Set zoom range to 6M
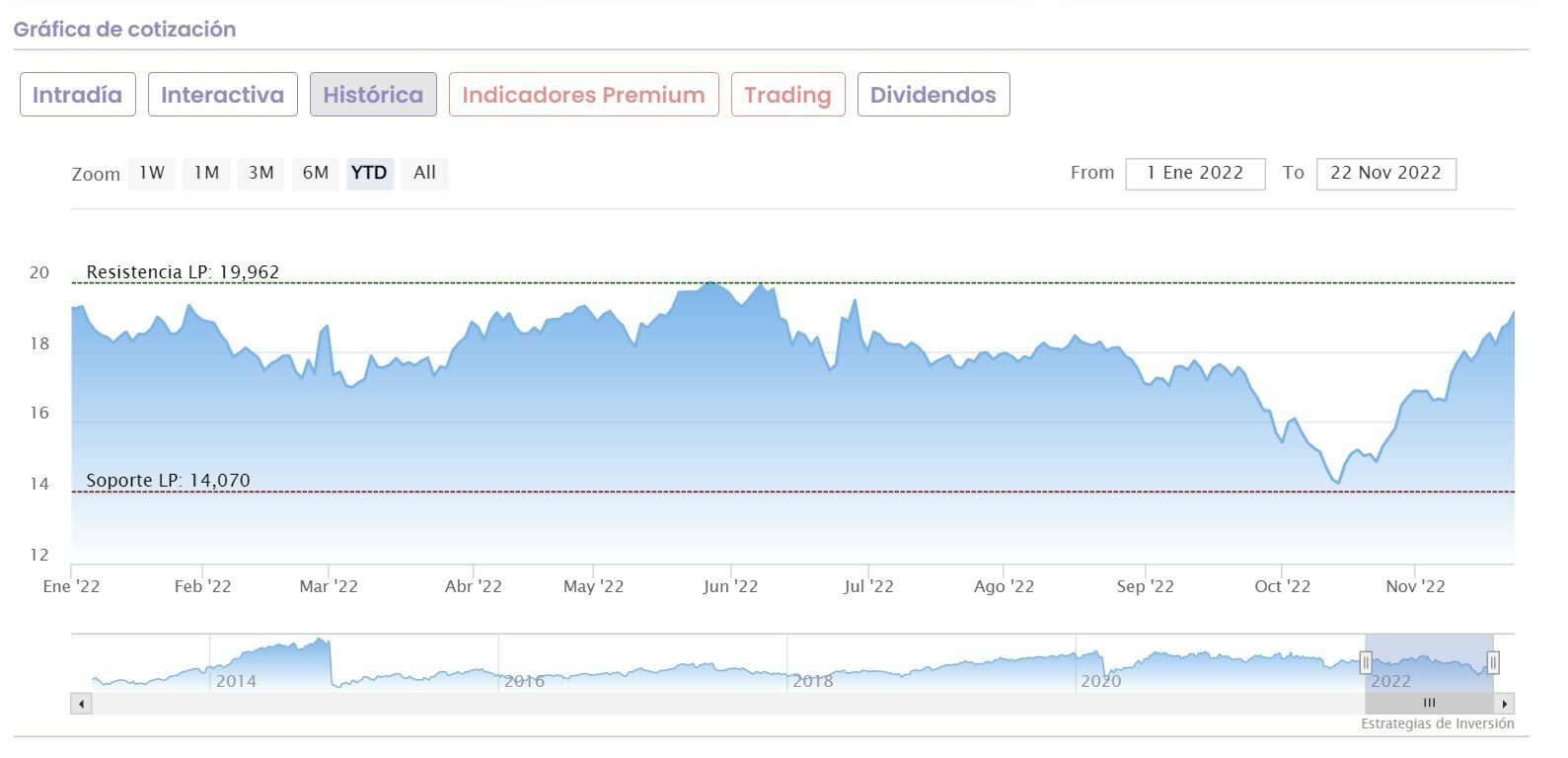Screen dimensions: 1568x758 [x=316, y=173]
